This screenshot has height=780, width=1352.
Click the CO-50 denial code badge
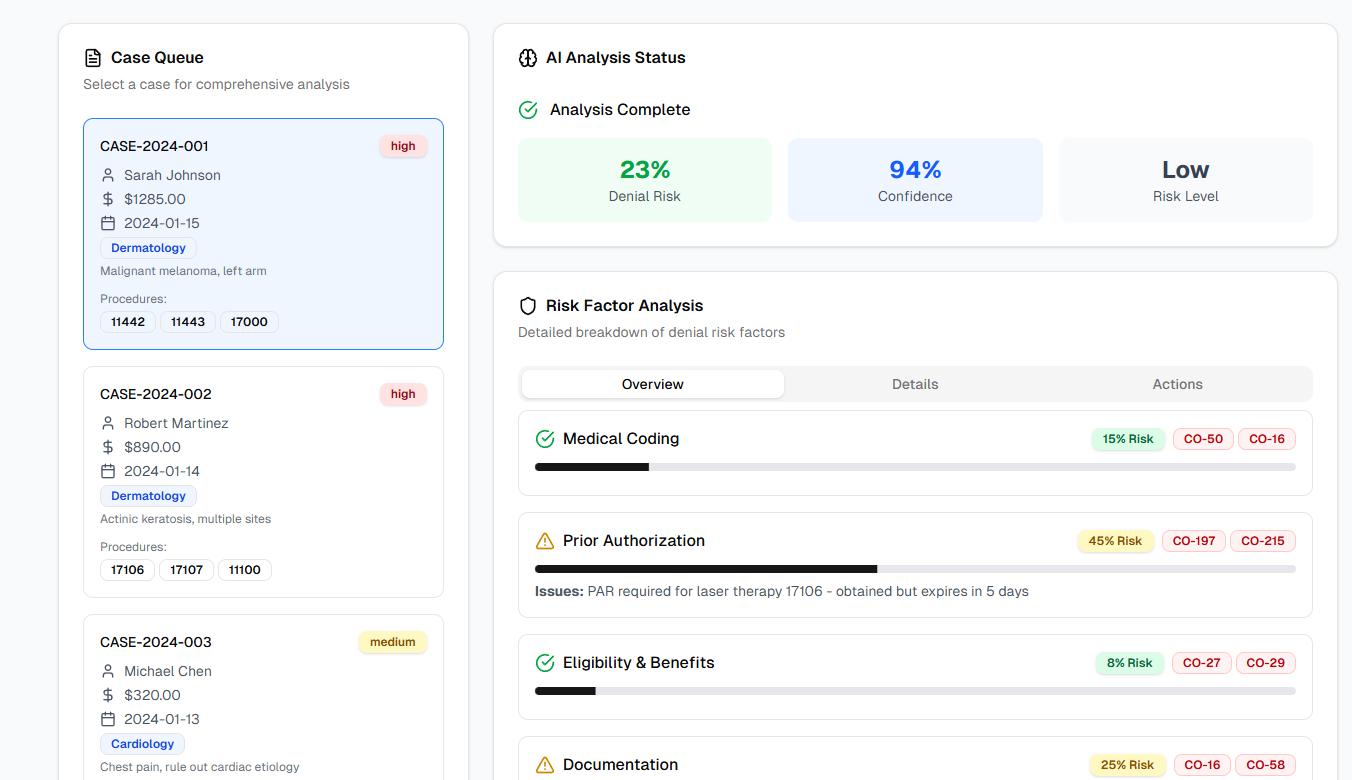click(x=1203, y=439)
